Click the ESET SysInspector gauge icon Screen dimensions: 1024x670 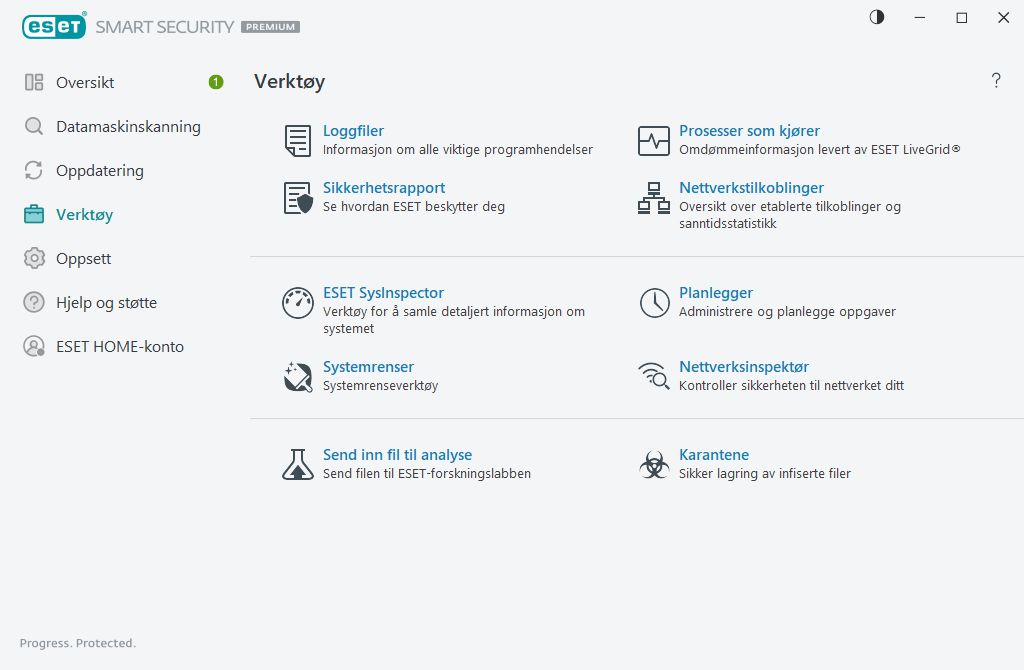click(x=298, y=303)
